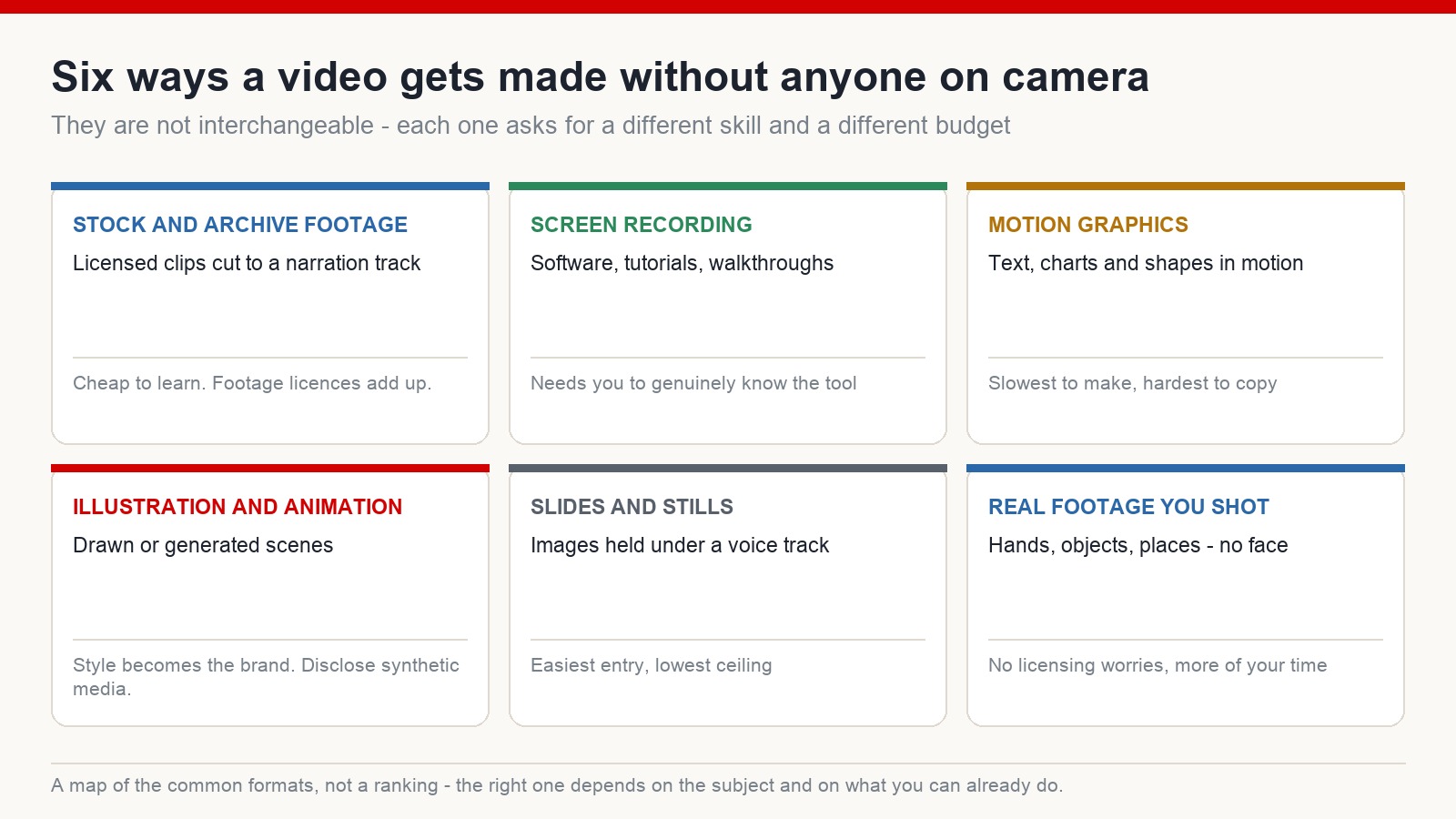Click the subtitle 'They are not interchangeable' line
Viewport: 1456px width, 819px height.
(x=531, y=126)
